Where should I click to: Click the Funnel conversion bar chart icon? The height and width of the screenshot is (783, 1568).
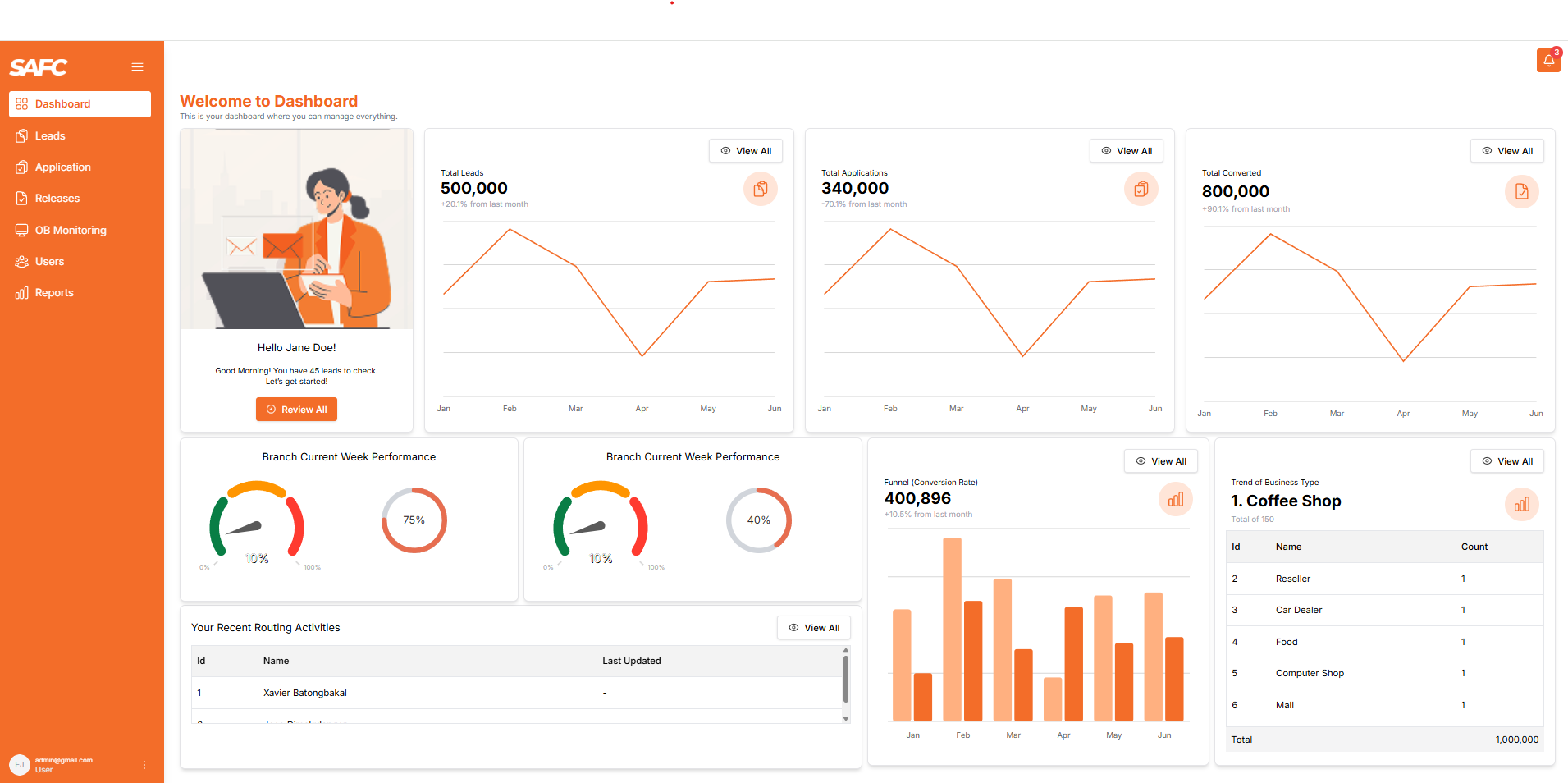tap(1175, 500)
